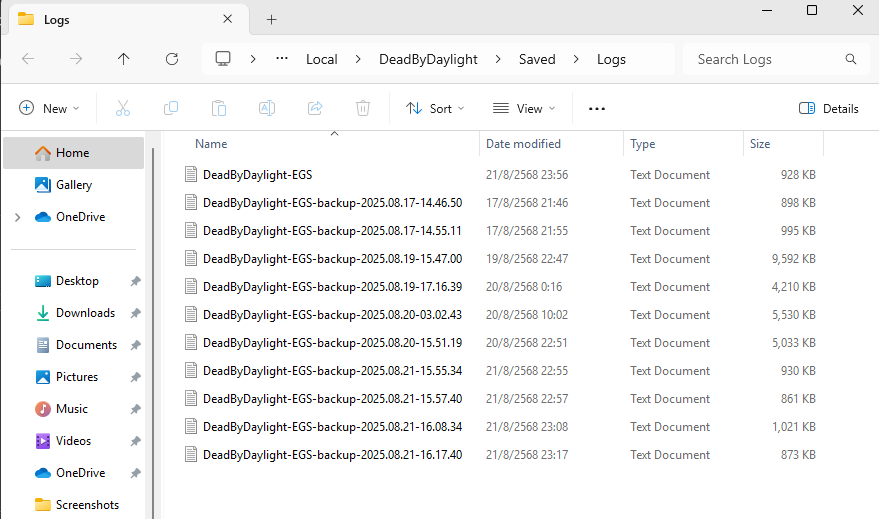The width and height of the screenshot is (879, 519).
Task: Click the Share icon in toolbar
Action: tap(315, 108)
